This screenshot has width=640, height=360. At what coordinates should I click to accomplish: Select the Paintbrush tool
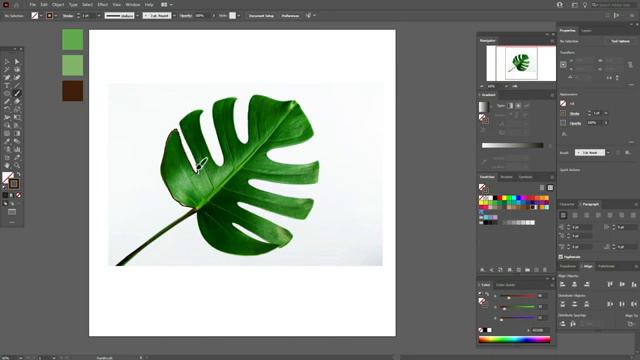(17, 93)
